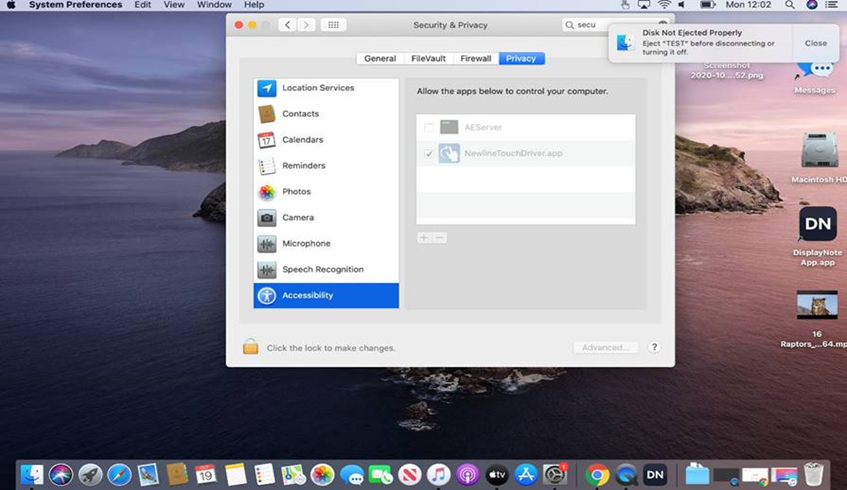Switch to the General tab
The width and height of the screenshot is (847, 490).
(380, 59)
